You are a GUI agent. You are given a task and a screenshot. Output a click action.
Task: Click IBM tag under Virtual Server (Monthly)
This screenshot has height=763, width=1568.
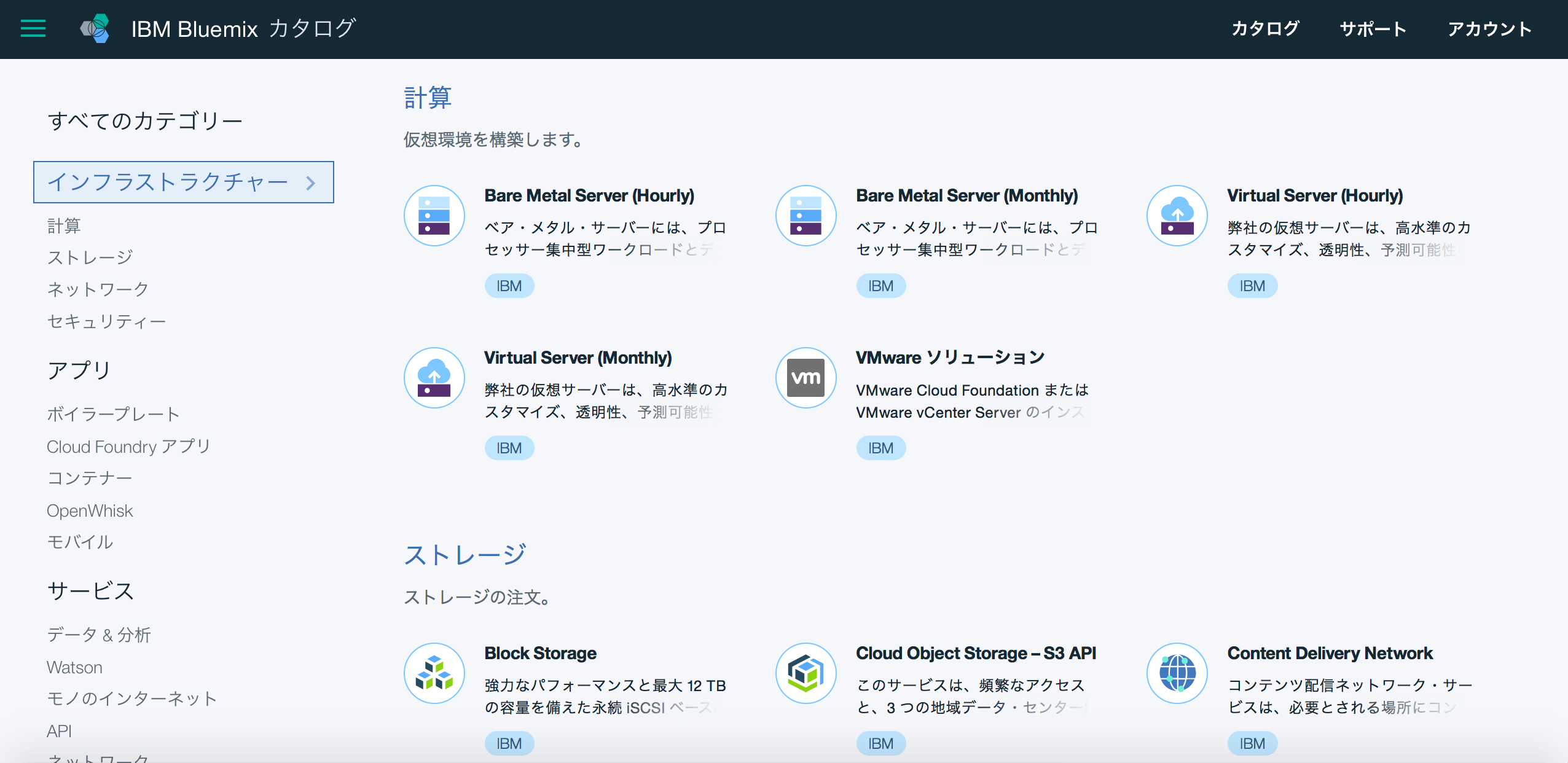tap(509, 448)
